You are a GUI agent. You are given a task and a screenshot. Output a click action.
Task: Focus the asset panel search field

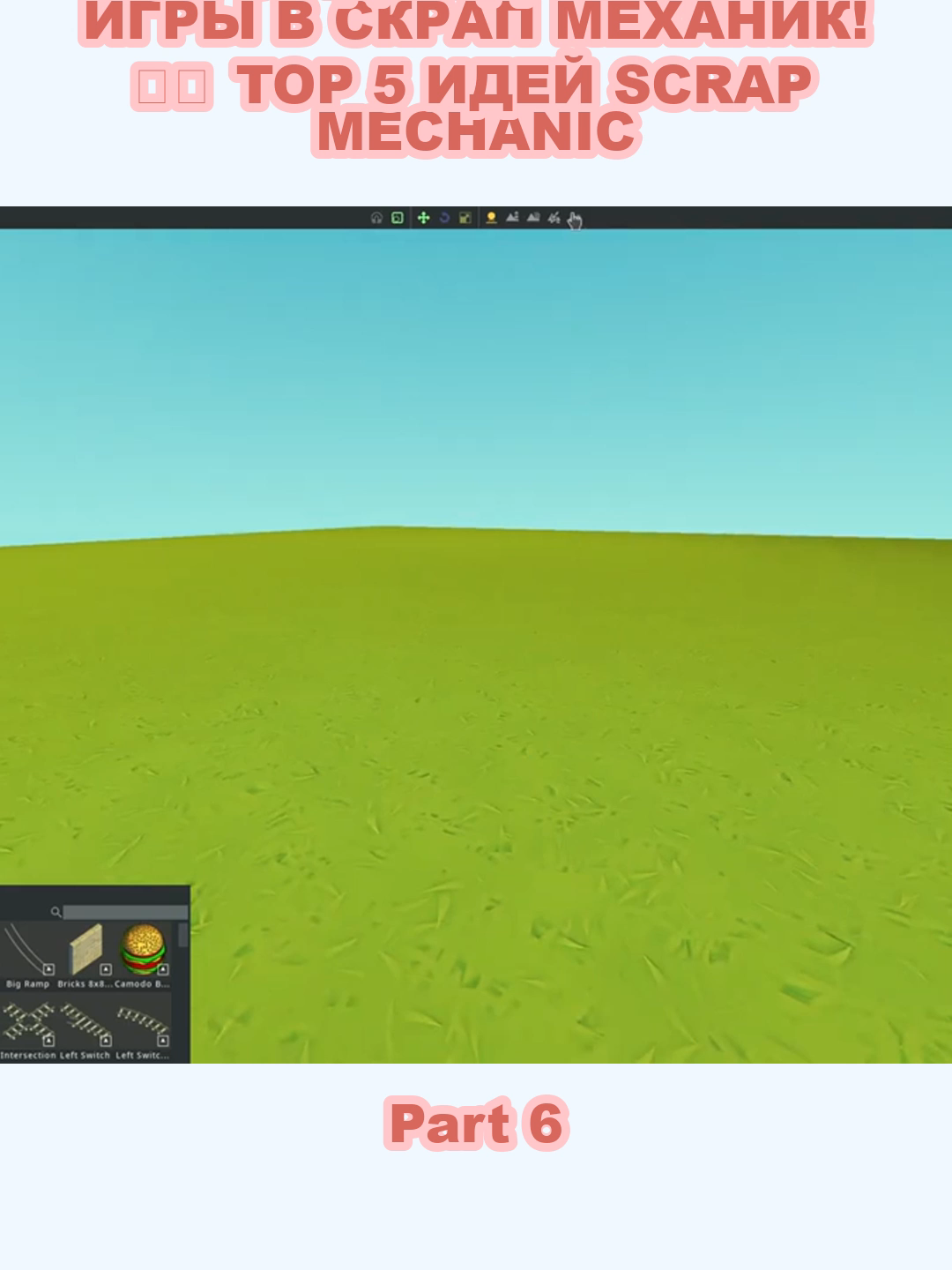[x=125, y=912]
